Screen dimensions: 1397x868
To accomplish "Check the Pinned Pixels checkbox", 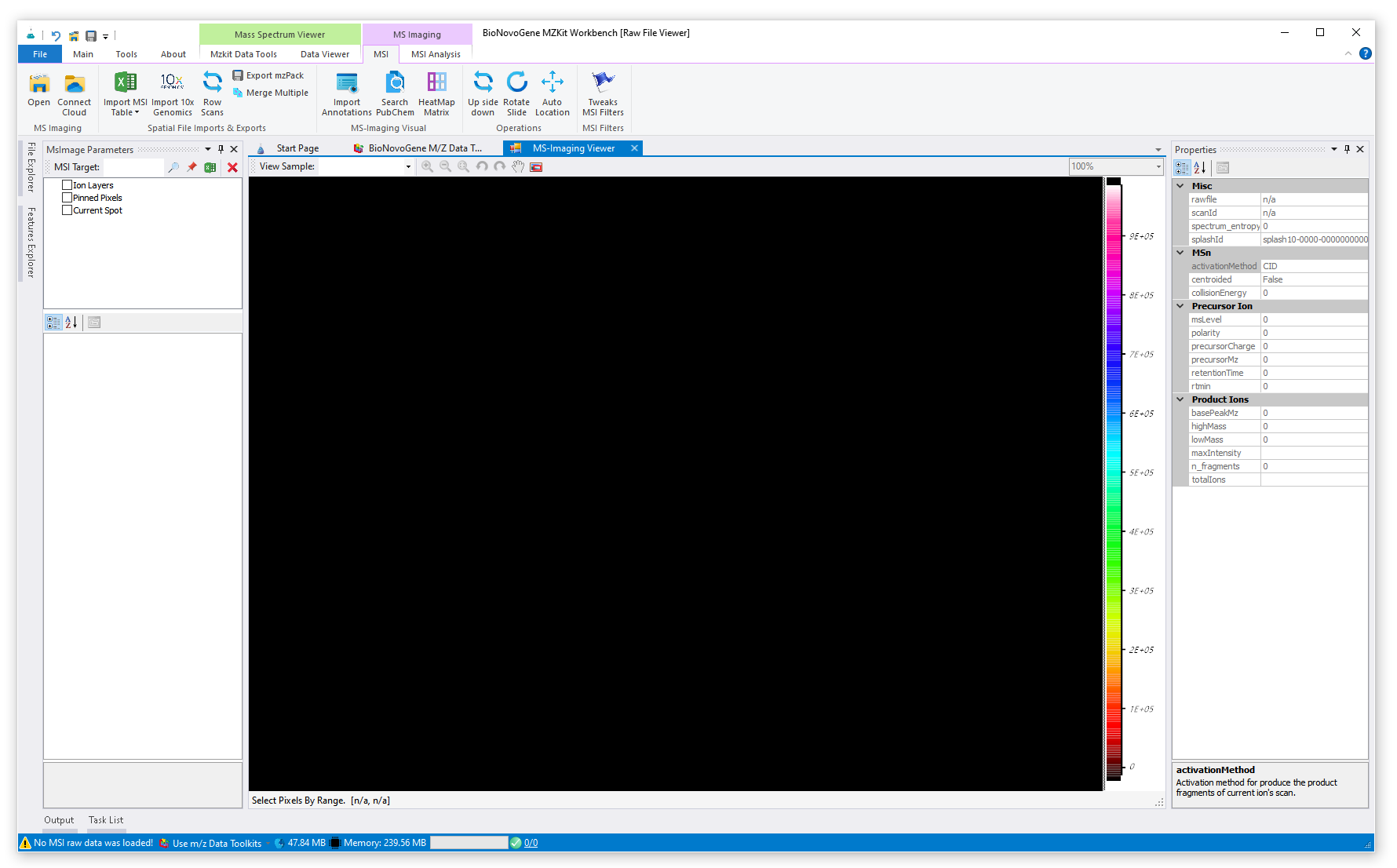I will [x=67, y=198].
